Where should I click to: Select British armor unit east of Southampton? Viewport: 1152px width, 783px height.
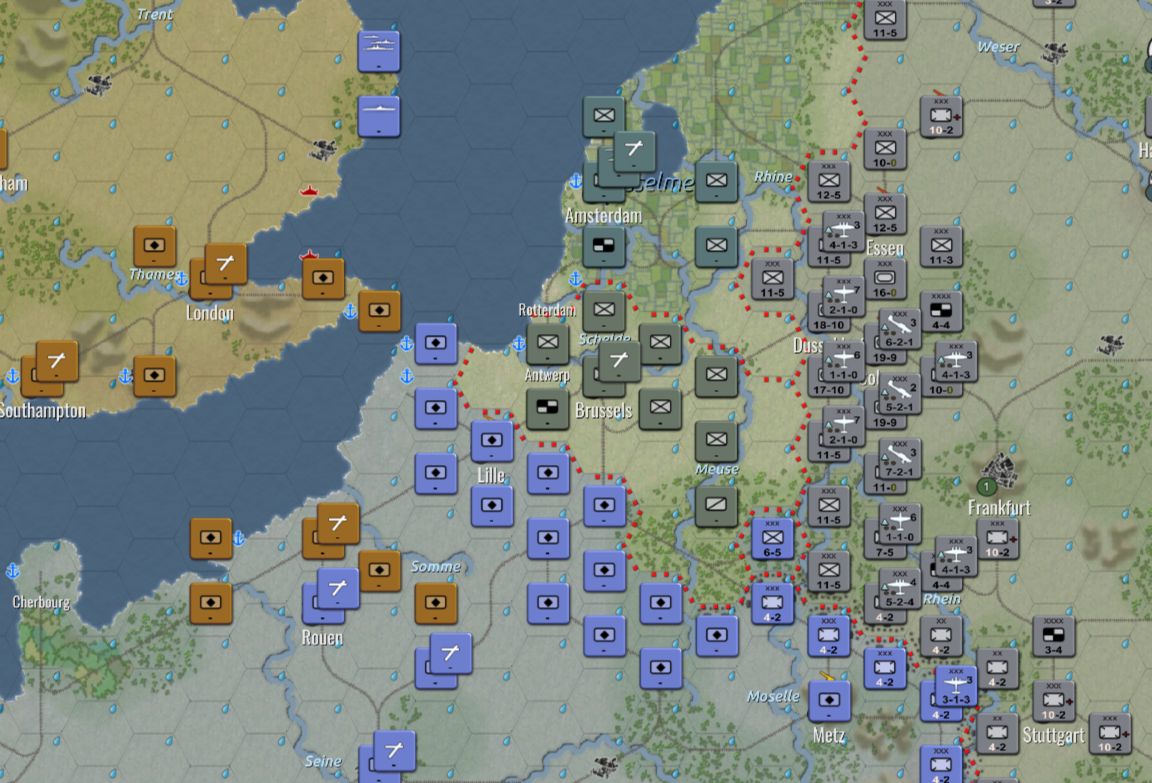pyautogui.click(x=154, y=377)
